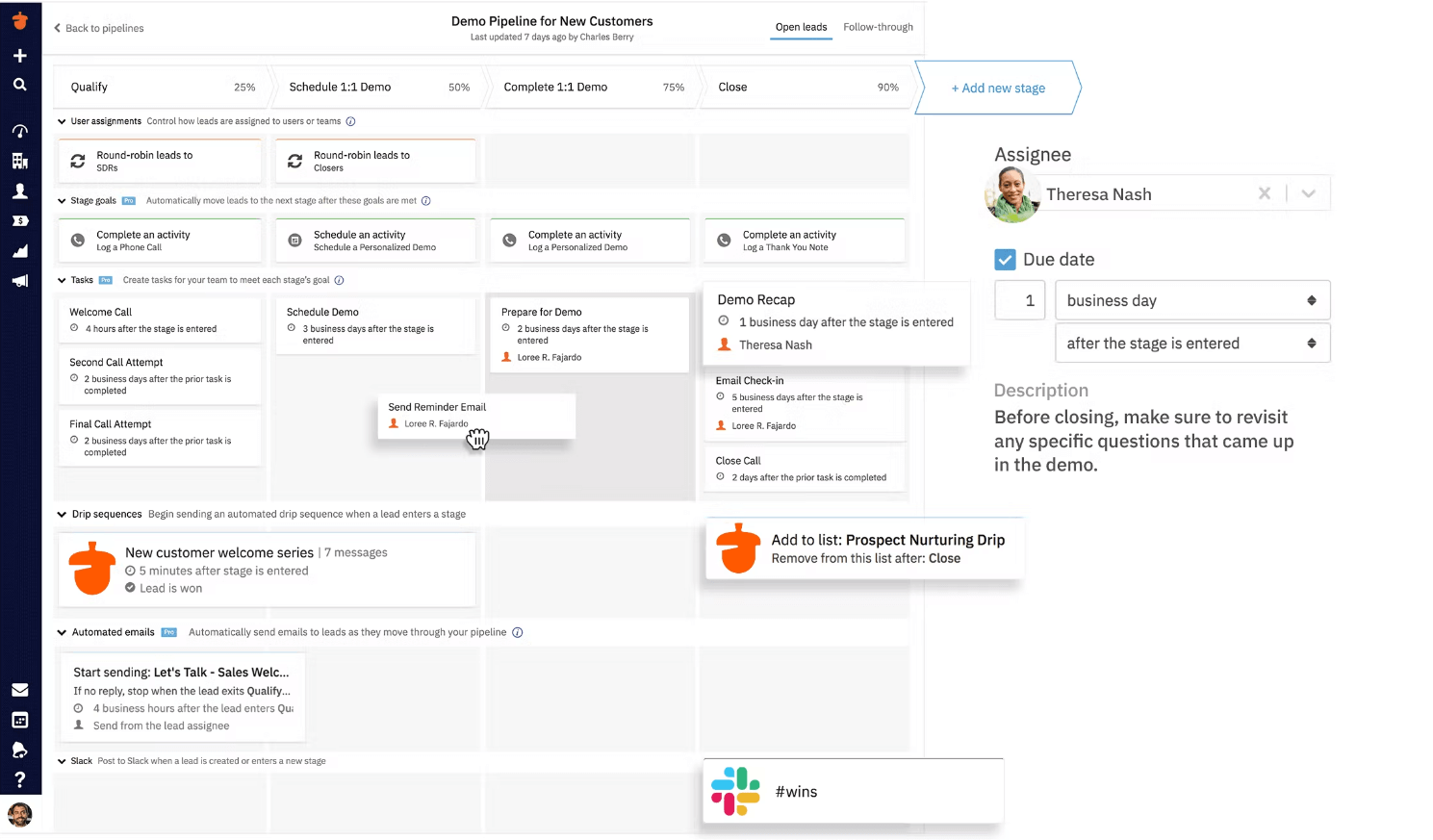Collapse the Drip sequences section
Image resolution: width=1433 pixels, height=840 pixels.
coord(61,514)
